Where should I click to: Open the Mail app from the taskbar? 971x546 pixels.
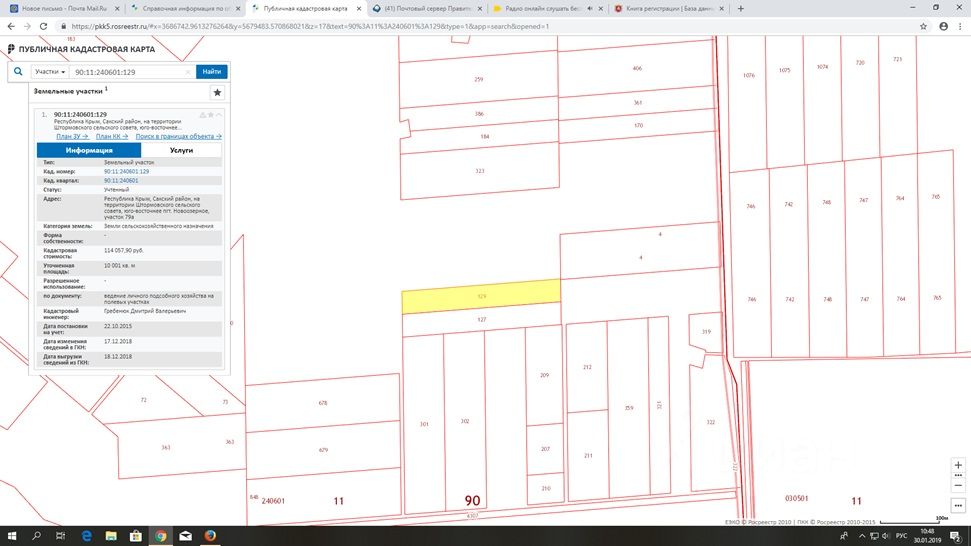tap(186, 536)
